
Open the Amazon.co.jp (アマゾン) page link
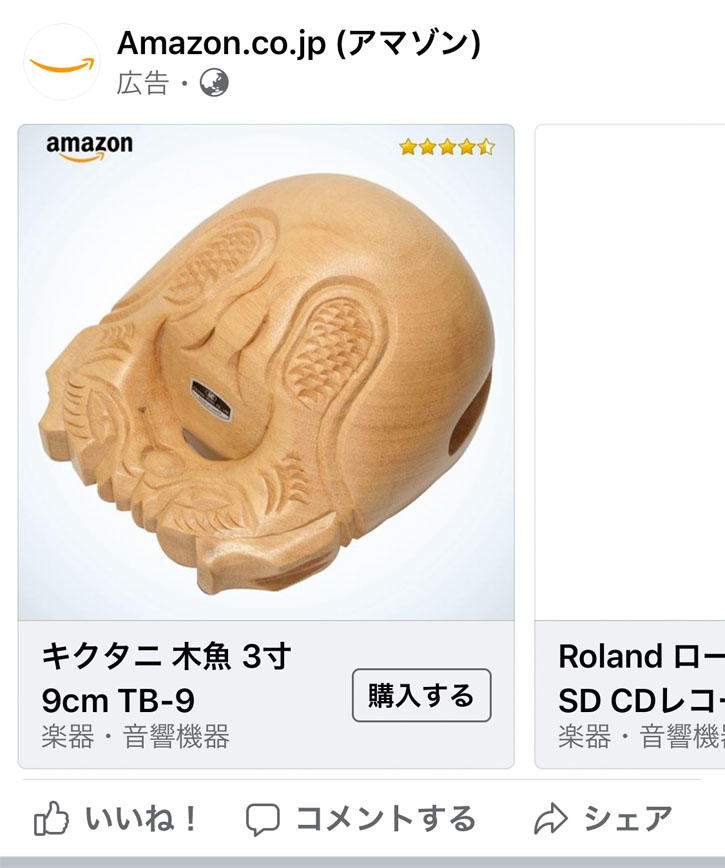(x=299, y=45)
